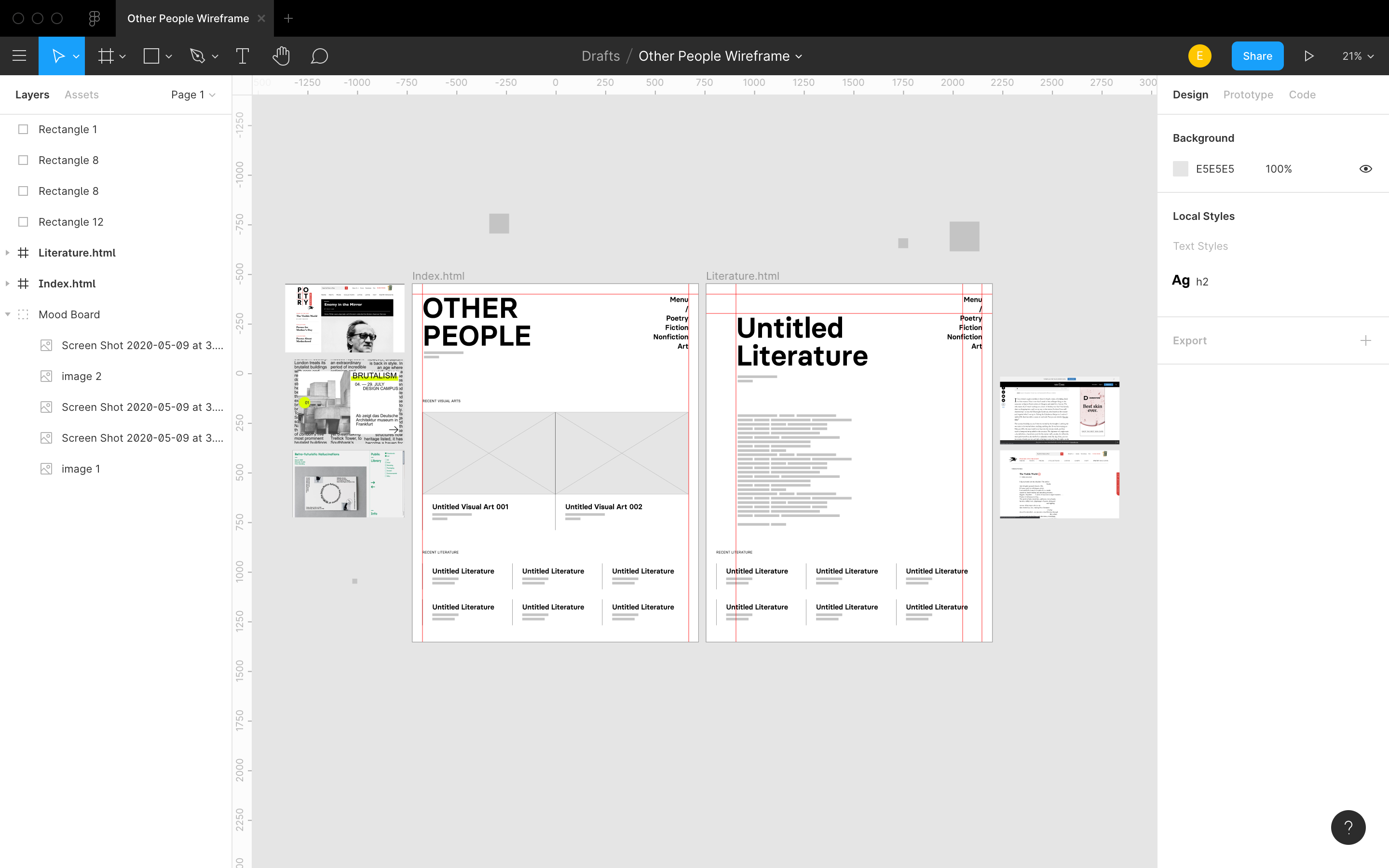Click the OTHER PEOPLE heading on canvas
The width and height of the screenshot is (1389, 868).
pyautogui.click(x=477, y=322)
